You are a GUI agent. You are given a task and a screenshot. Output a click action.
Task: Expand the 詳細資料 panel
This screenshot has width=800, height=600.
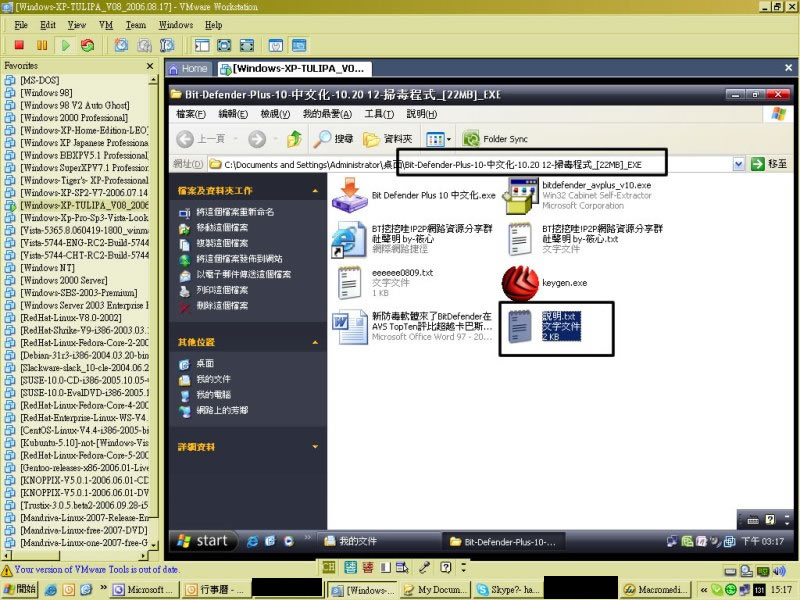(x=315, y=447)
